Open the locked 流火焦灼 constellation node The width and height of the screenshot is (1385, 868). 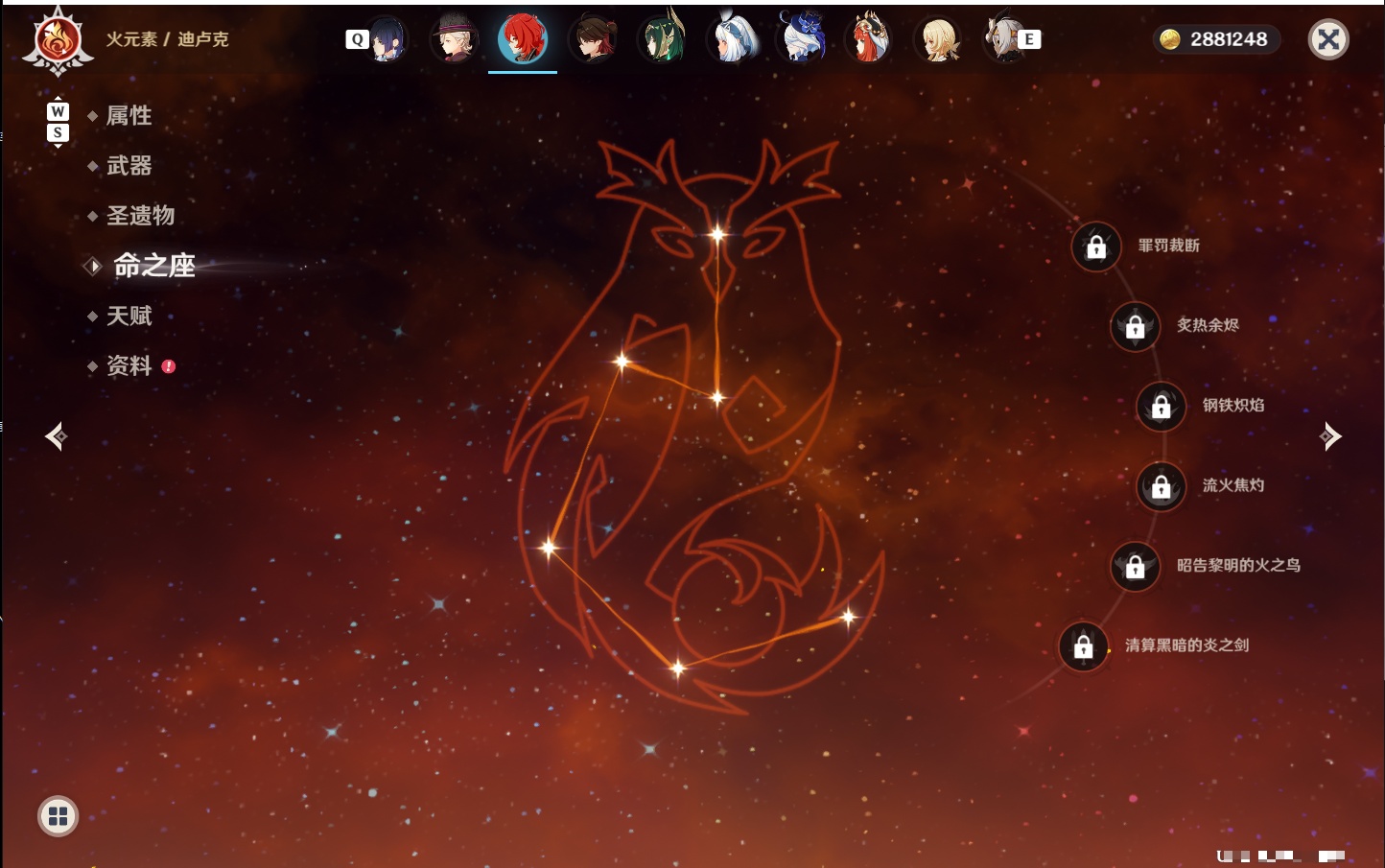pyautogui.click(x=1161, y=487)
